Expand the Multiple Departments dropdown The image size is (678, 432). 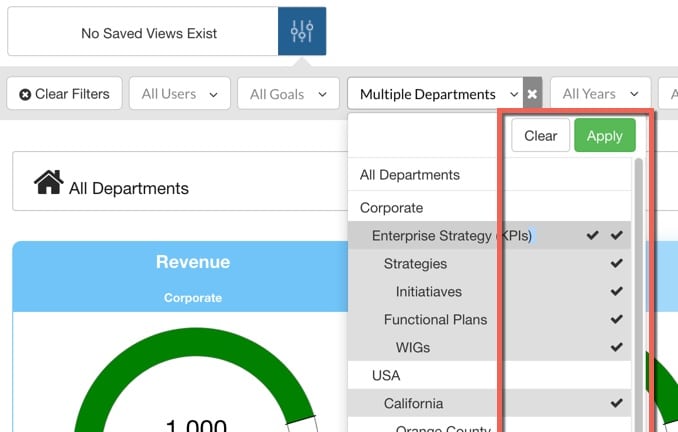(436, 94)
